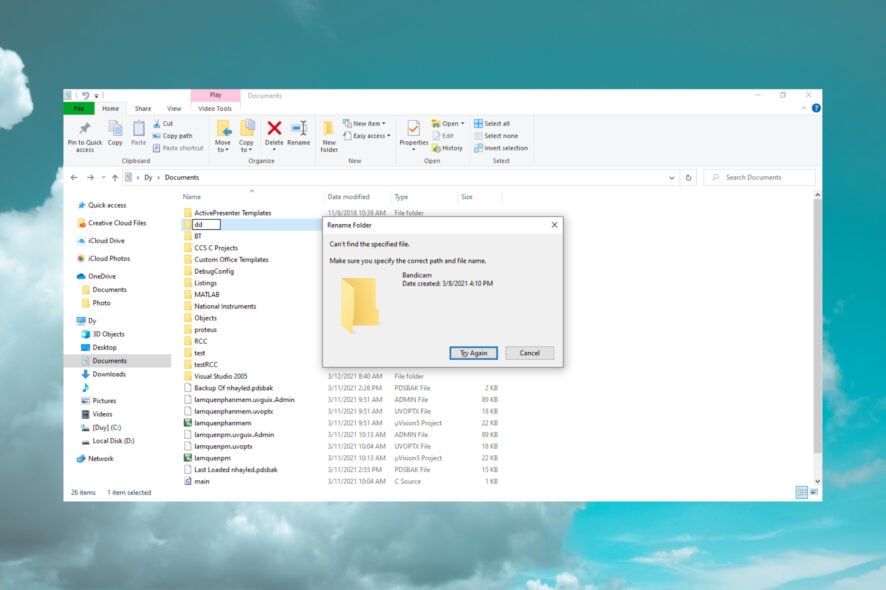Open the Move to menu
Screen dimensions: 886x590
pos(223,136)
